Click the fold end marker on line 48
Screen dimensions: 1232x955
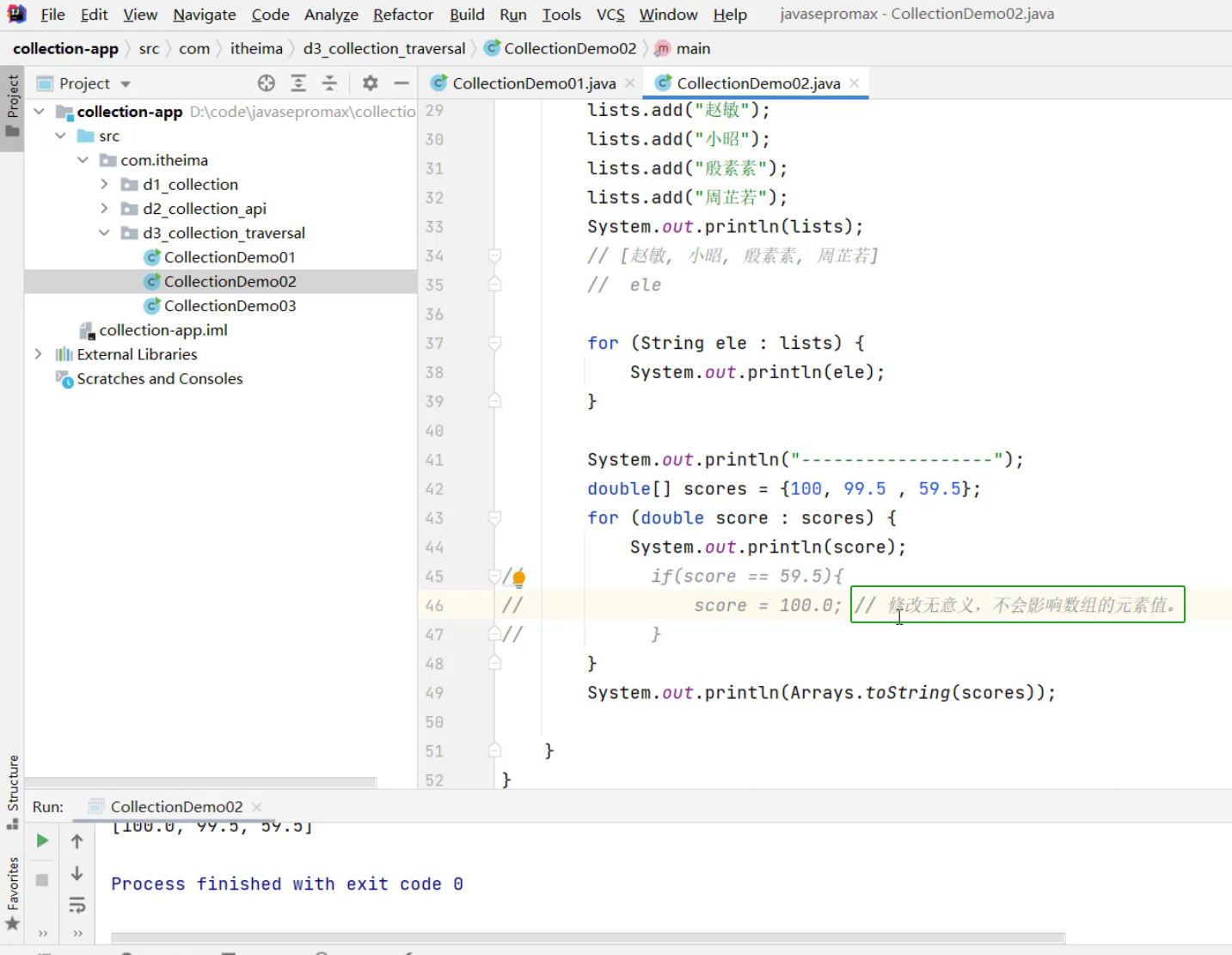494,663
